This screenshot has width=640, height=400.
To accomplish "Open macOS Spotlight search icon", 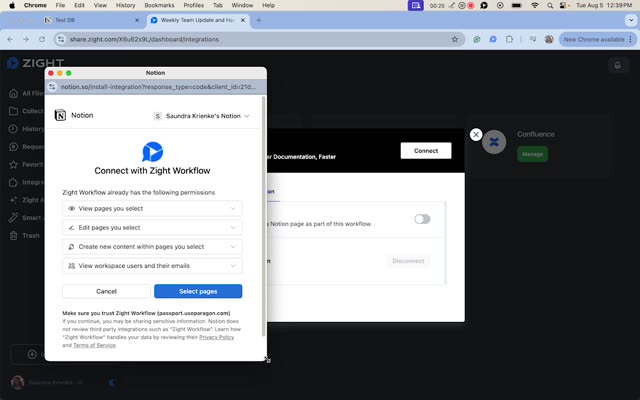I will coord(550,5).
